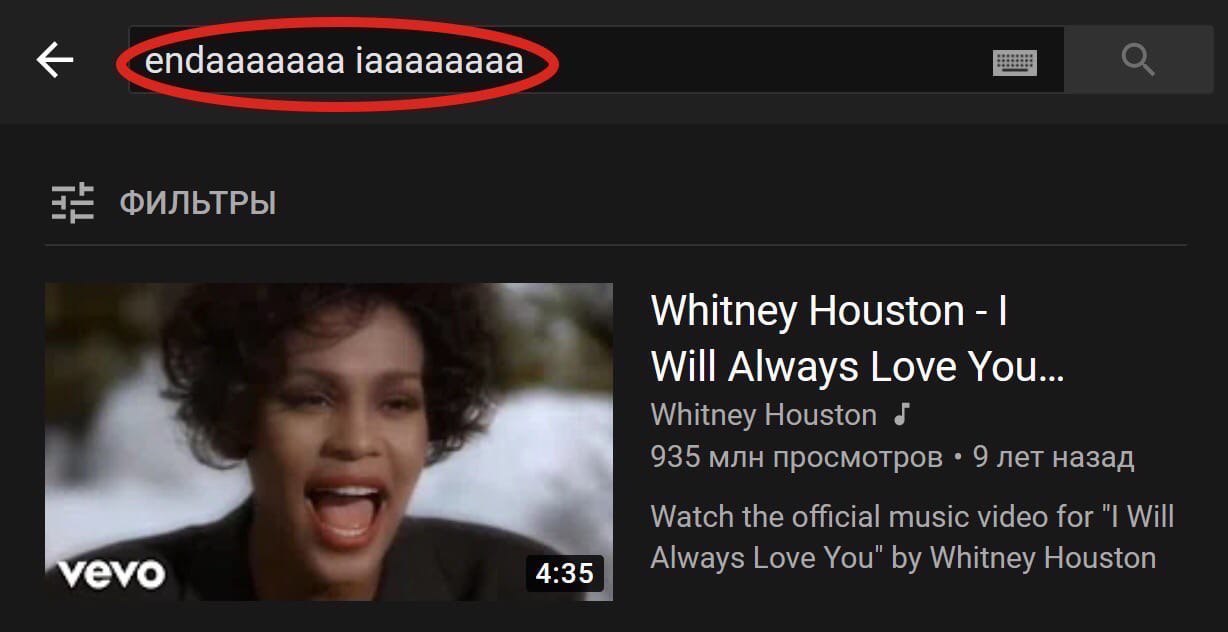Go back with the left arrow icon
The height and width of the screenshot is (632, 1228).
click(55, 61)
